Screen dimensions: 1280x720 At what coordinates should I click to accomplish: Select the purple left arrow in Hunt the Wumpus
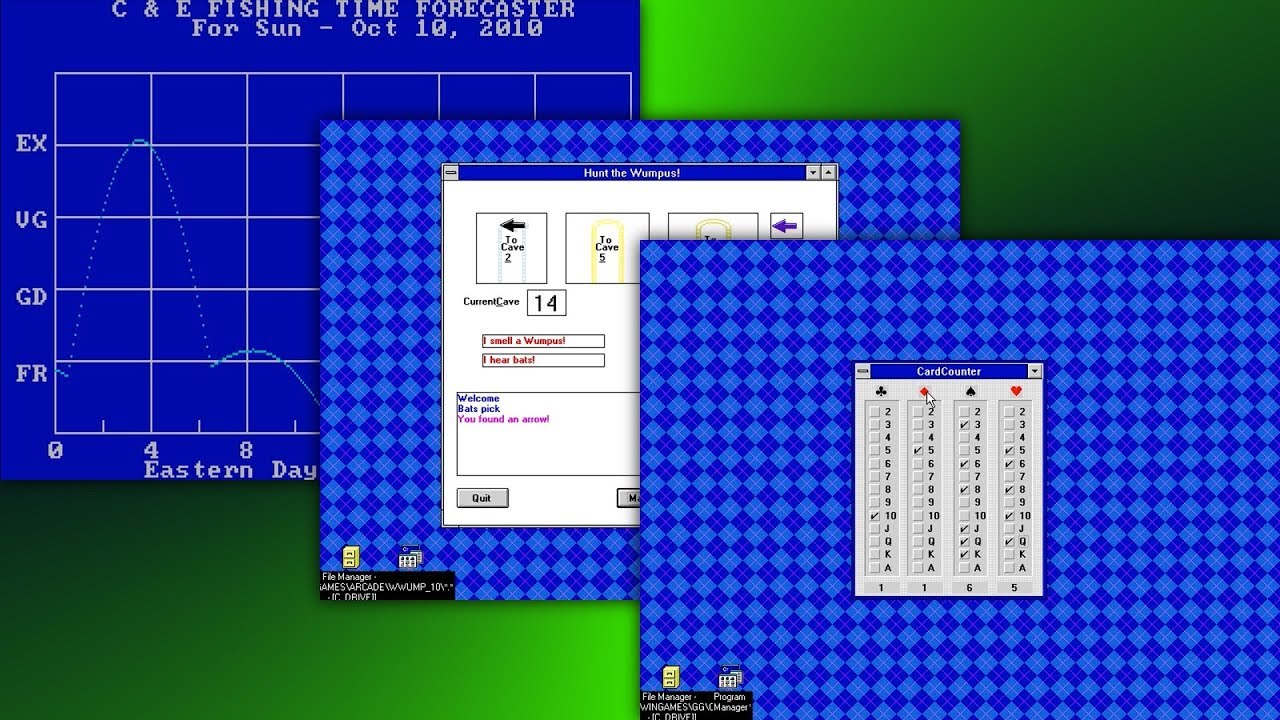[x=786, y=226]
